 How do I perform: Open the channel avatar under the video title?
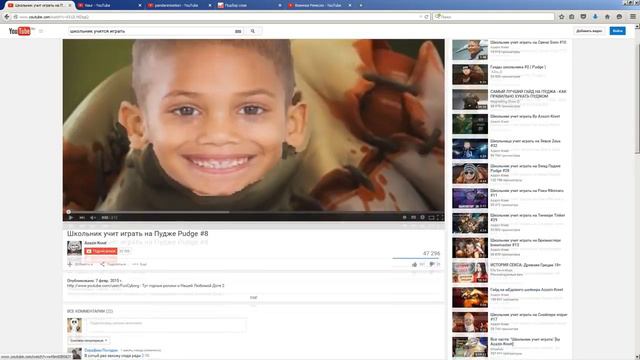[74, 248]
